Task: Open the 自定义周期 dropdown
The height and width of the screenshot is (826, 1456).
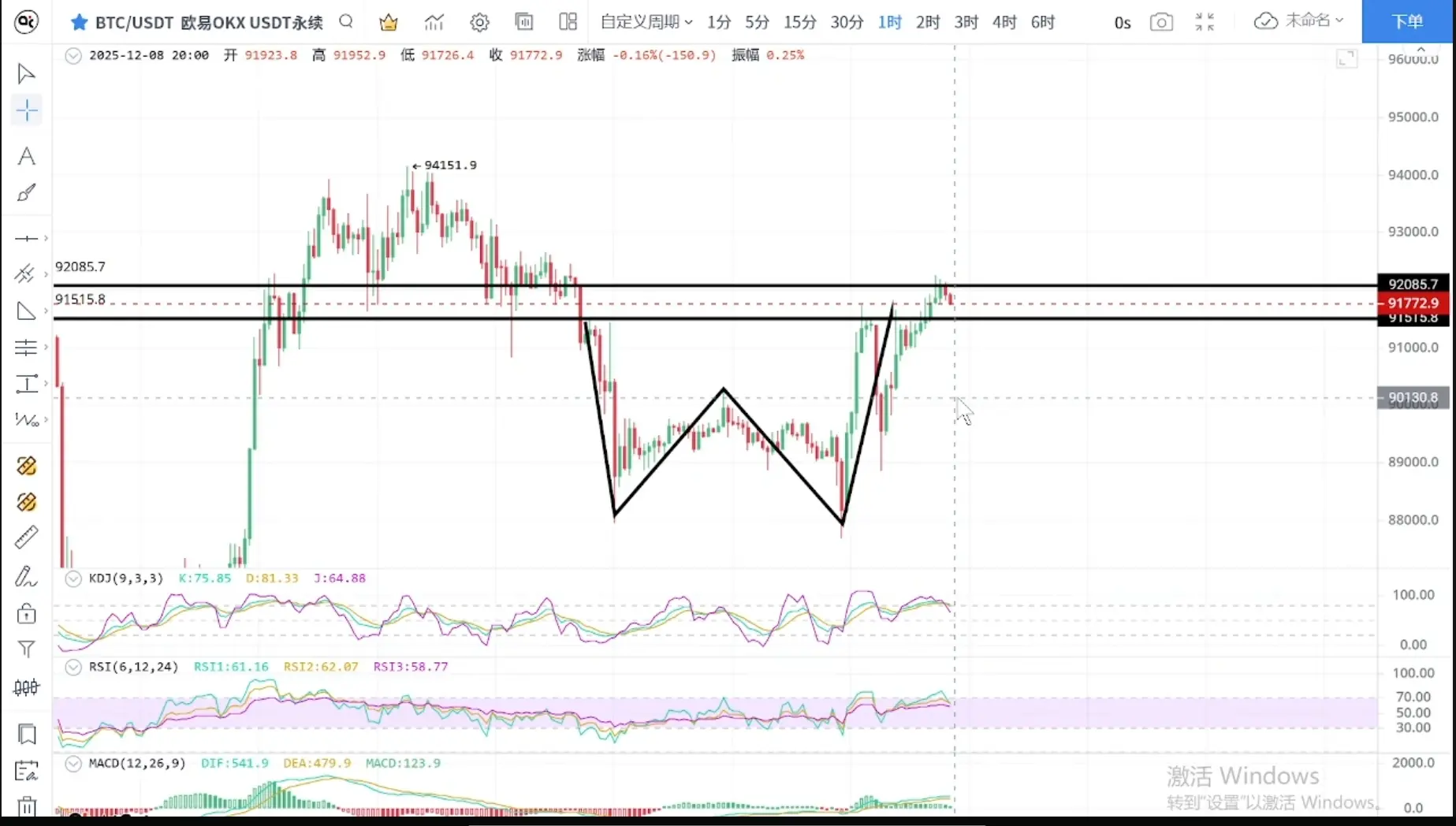Action: 646,22
